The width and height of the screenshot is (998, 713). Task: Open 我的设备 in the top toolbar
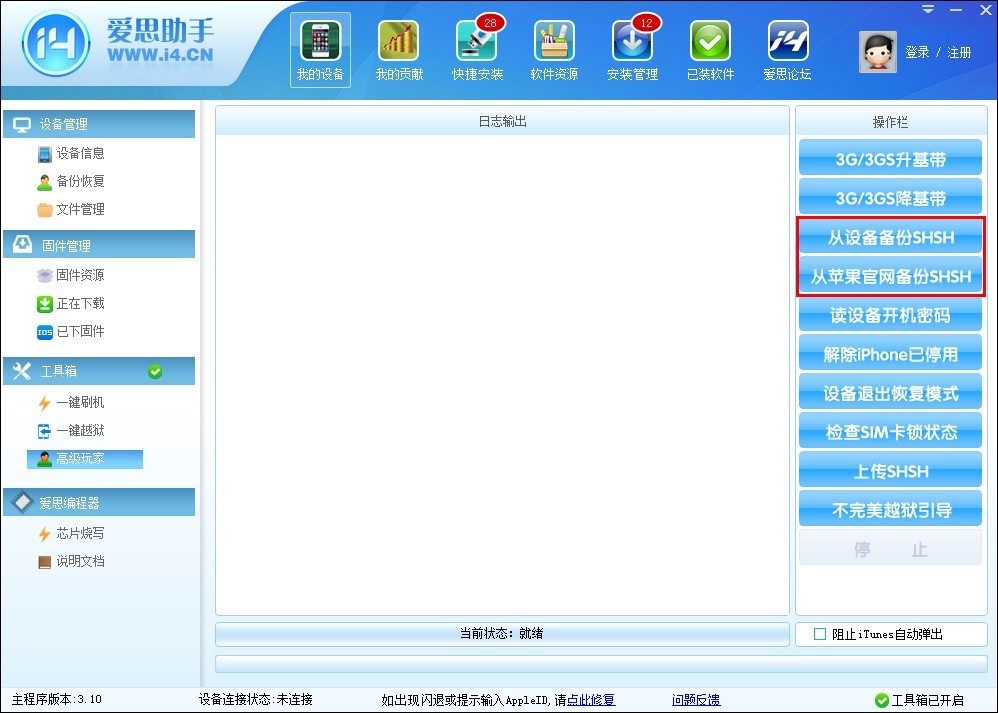[320, 50]
